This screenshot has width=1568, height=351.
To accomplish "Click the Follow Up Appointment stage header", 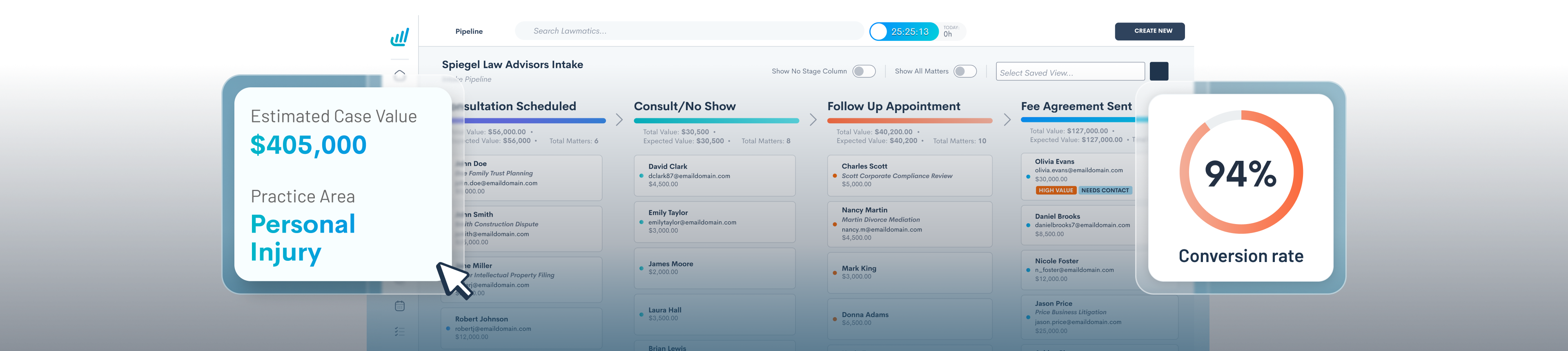I will [x=893, y=107].
